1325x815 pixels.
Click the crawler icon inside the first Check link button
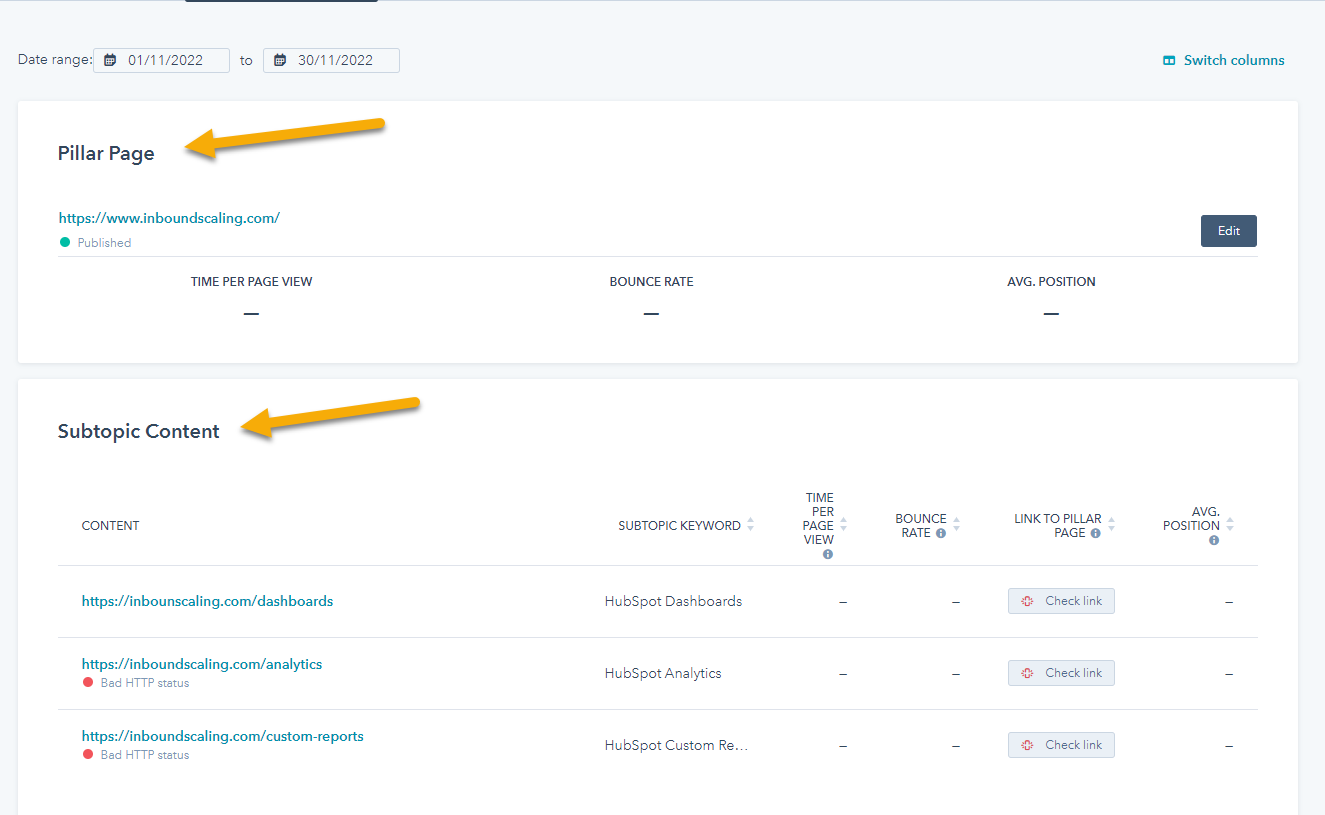coord(1028,600)
